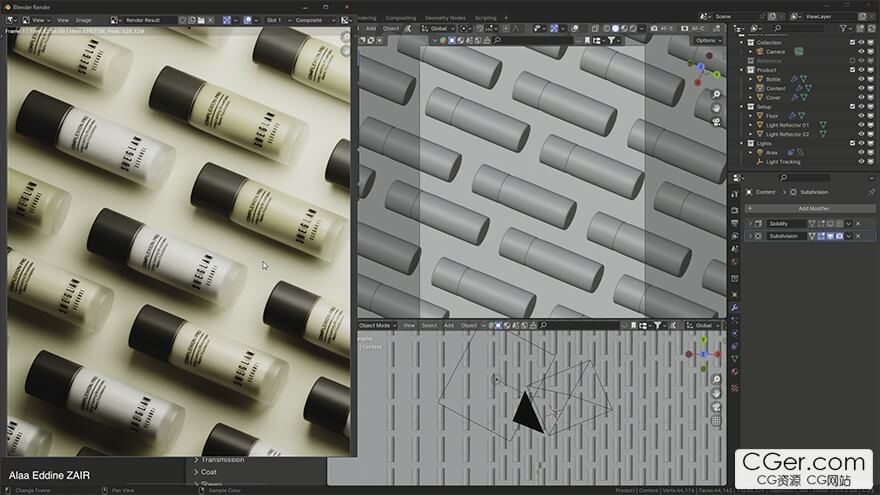Screen dimensions: 880x495
Task: Click filter funnel icon in outliner header
Action: tap(843, 28)
